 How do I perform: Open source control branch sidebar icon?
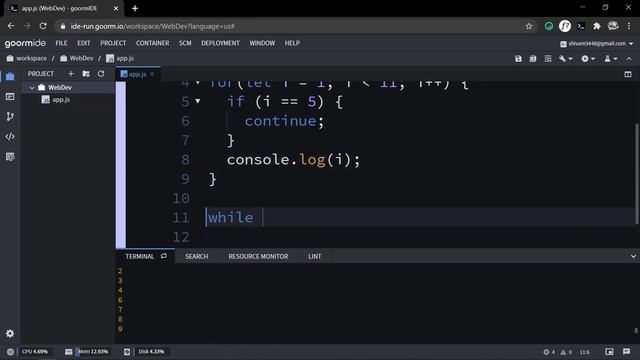10,116
